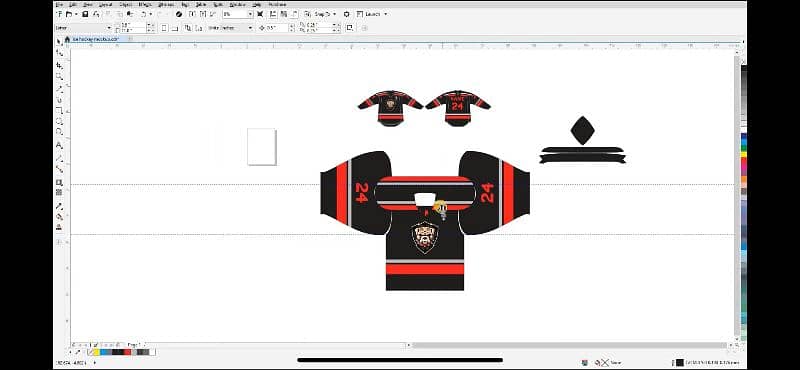800x370 pixels.
Task: Open the Options gear icon
Action: point(346,14)
